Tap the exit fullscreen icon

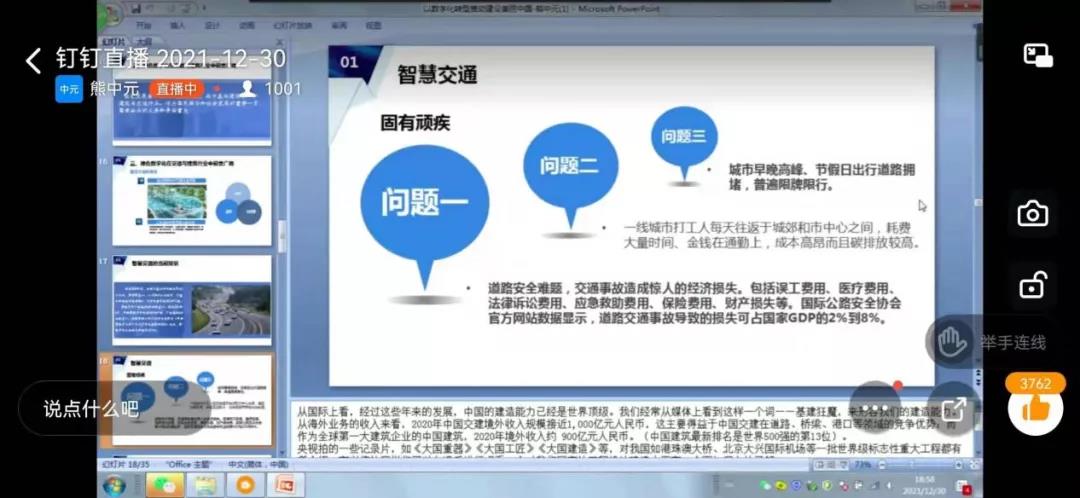(x=953, y=409)
